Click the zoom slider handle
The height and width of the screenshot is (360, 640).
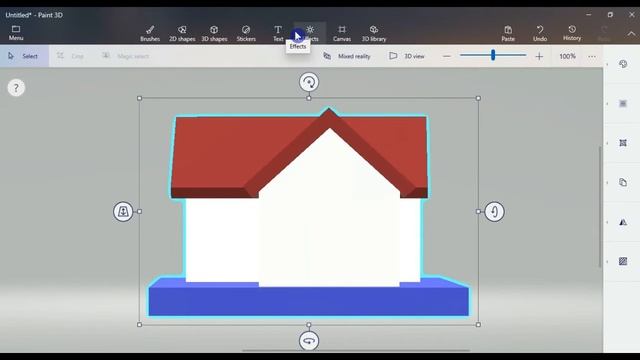pyautogui.click(x=493, y=55)
